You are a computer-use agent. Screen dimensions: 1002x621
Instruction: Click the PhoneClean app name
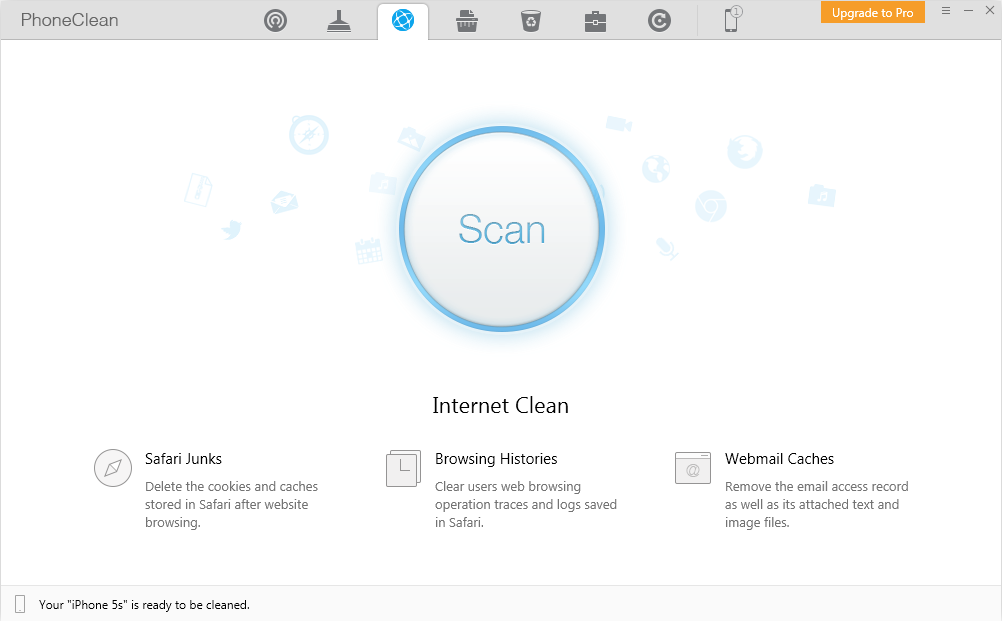[70, 20]
